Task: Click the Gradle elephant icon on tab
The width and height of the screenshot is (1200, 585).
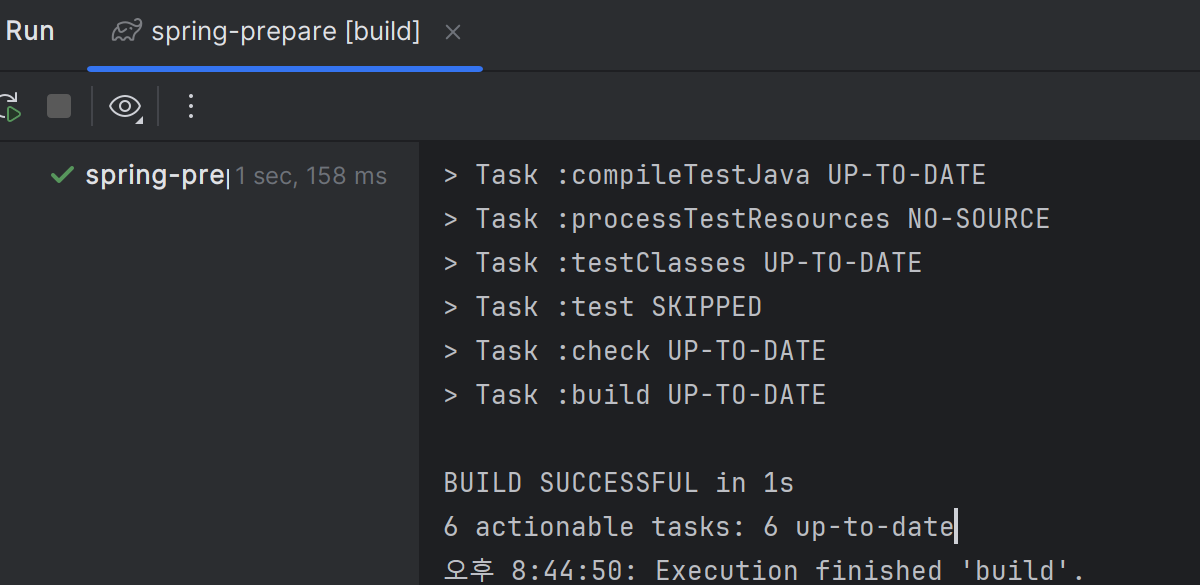Action: pos(126,32)
